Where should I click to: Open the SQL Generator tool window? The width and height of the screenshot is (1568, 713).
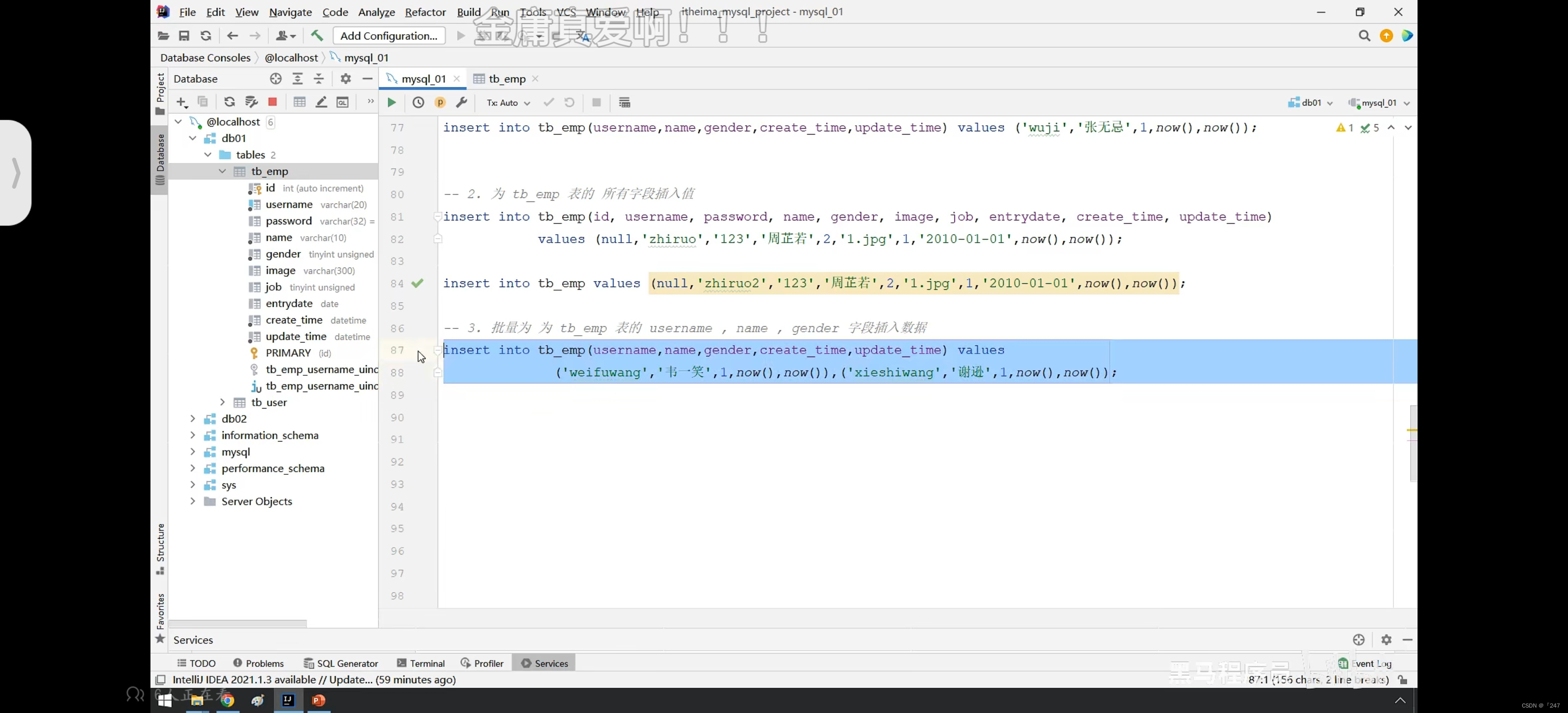341,663
